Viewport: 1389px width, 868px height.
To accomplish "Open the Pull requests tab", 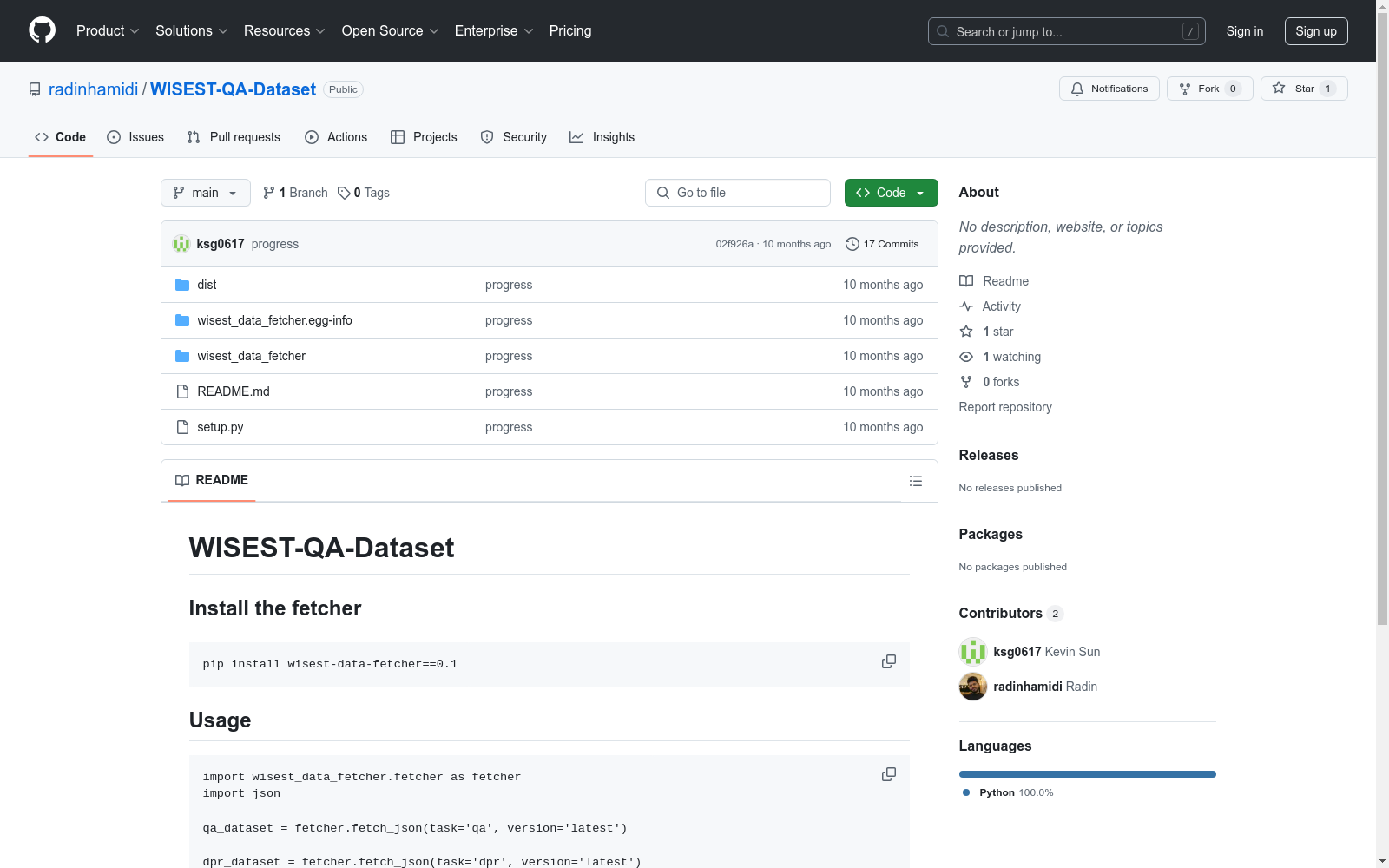I will 234,137.
